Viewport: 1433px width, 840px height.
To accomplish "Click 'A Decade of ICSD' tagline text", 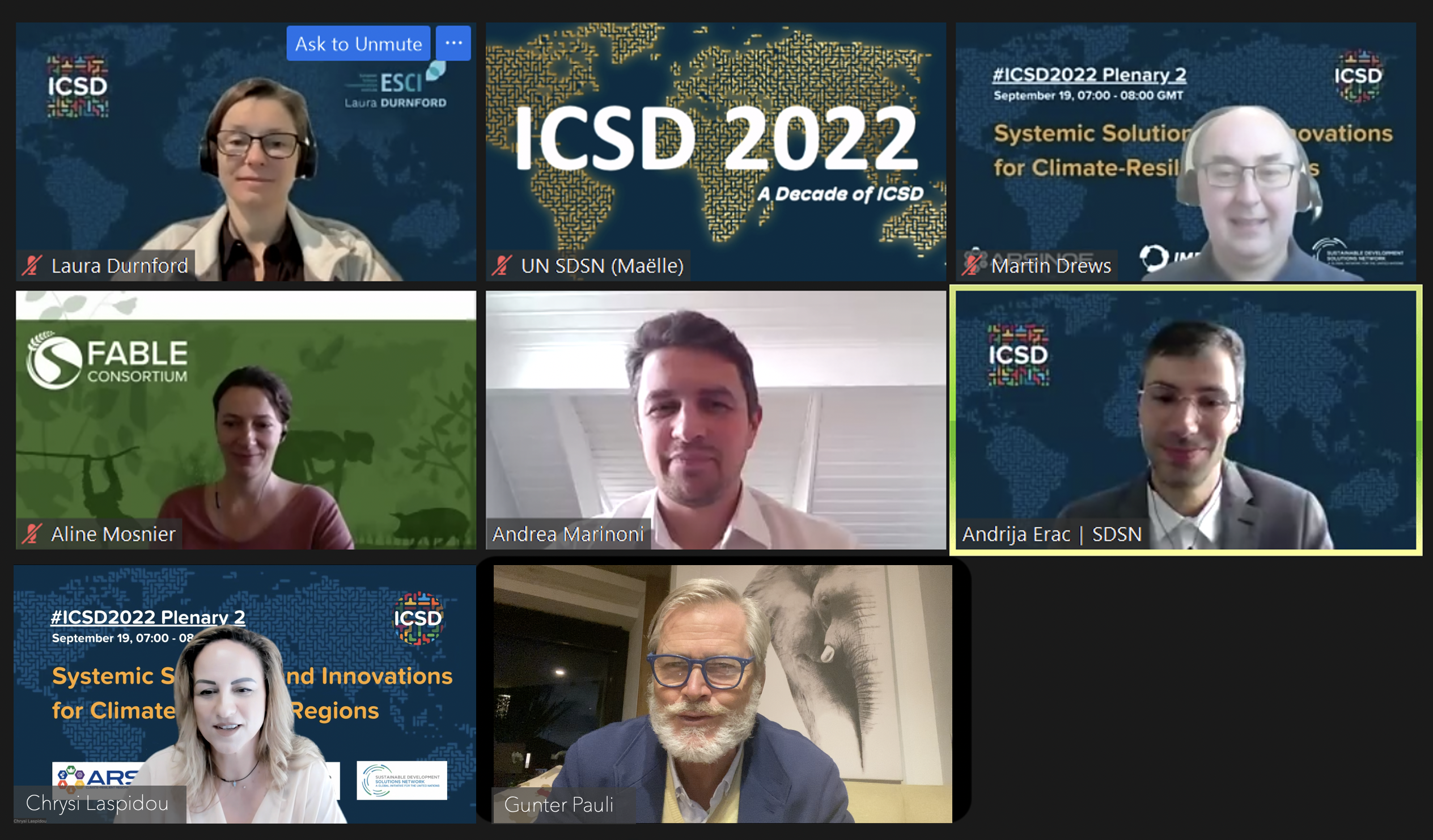I will coord(841,194).
